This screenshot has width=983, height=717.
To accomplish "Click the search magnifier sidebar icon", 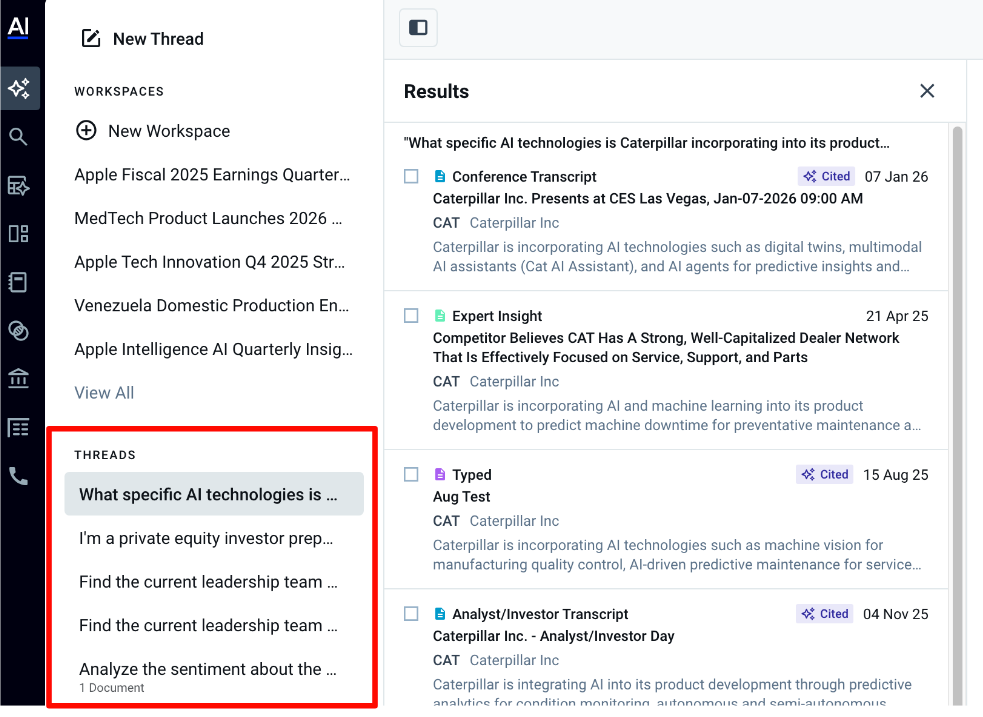I will [18, 137].
